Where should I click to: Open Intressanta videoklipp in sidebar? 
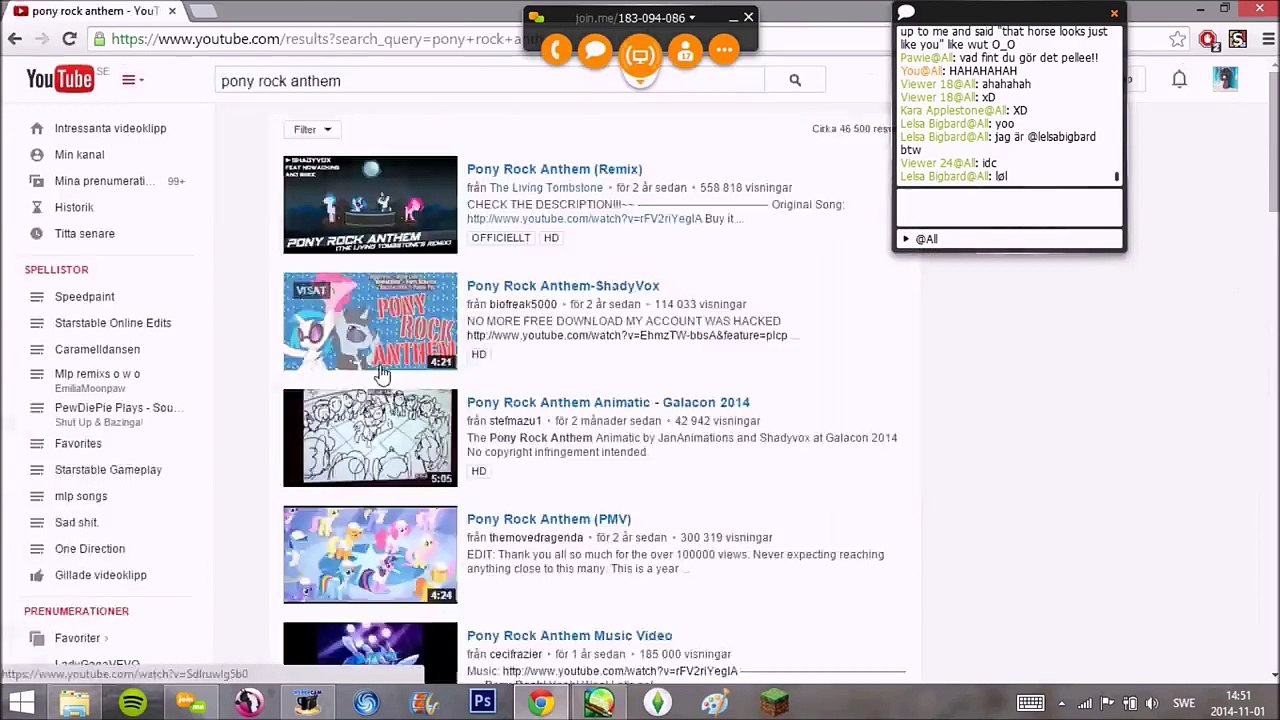click(x=110, y=128)
